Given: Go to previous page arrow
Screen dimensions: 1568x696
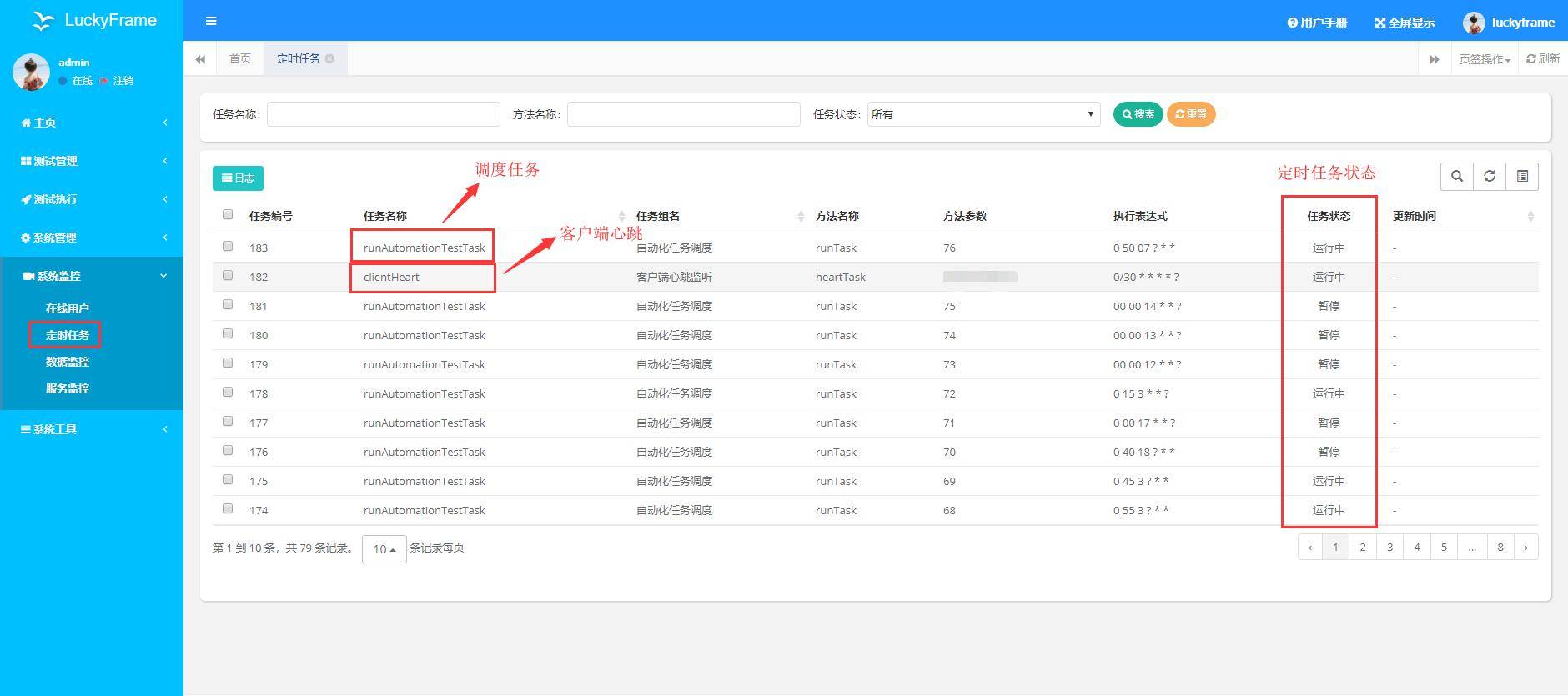Looking at the screenshot, I should (1310, 547).
